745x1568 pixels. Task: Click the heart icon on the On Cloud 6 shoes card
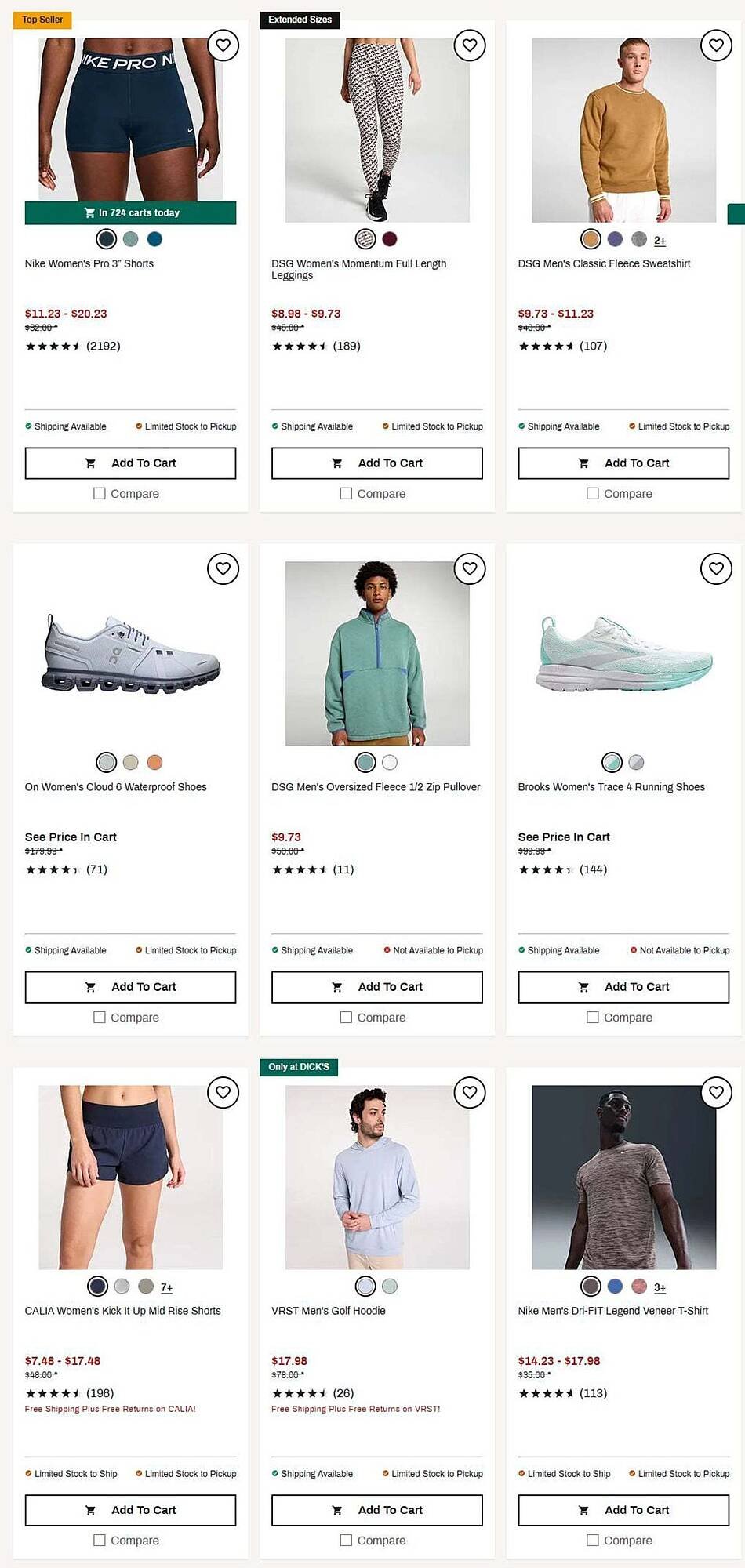[223, 569]
